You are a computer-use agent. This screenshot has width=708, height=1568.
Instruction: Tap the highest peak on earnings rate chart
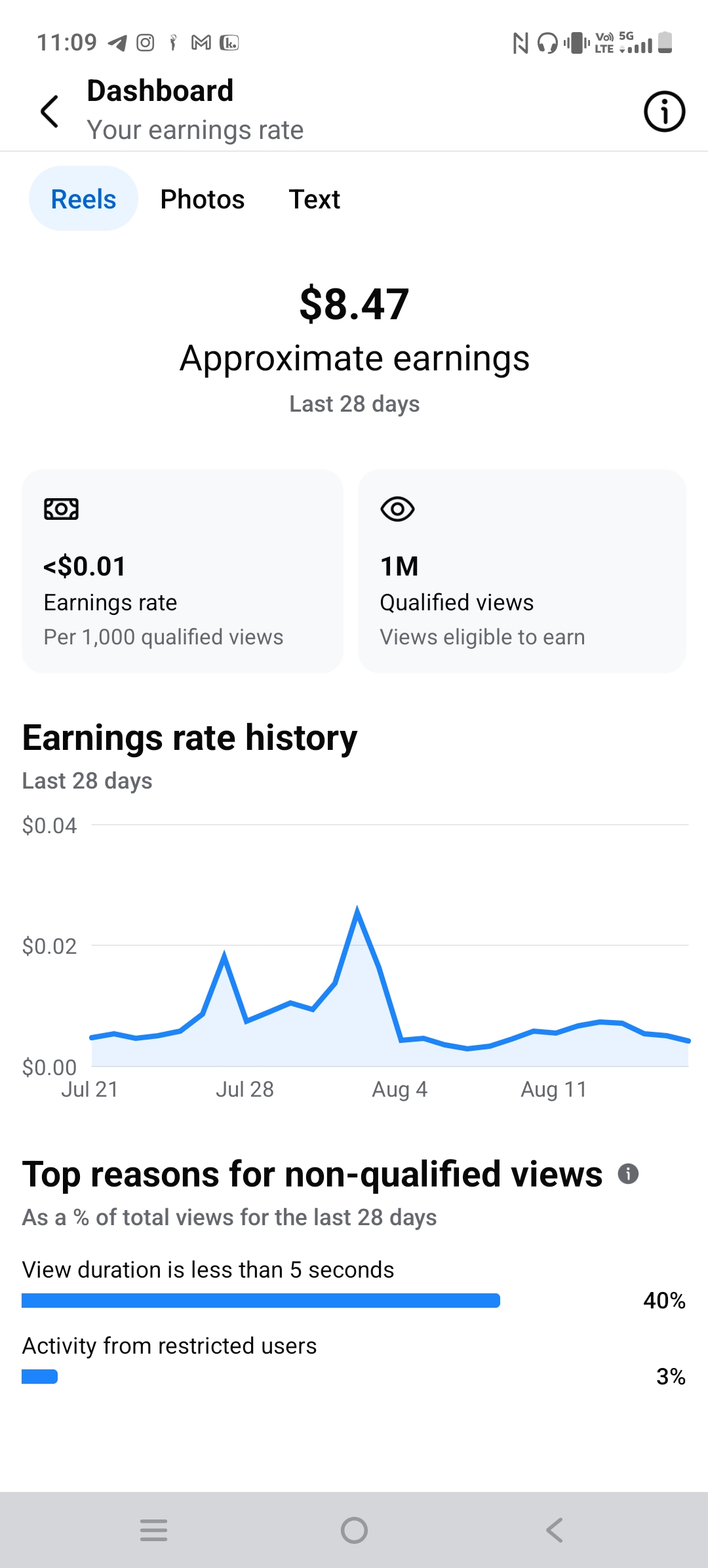(x=357, y=910)
